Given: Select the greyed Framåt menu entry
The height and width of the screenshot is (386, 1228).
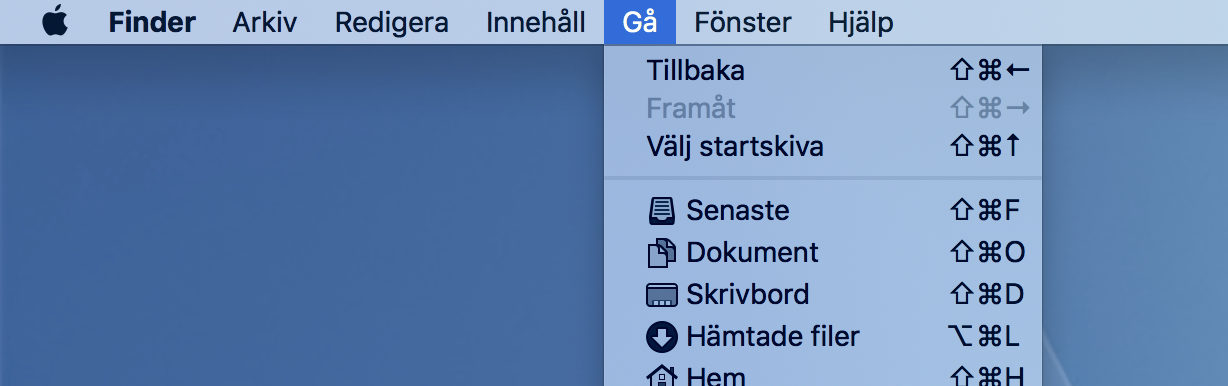Looking at the screenshot, I should [823, 108].
